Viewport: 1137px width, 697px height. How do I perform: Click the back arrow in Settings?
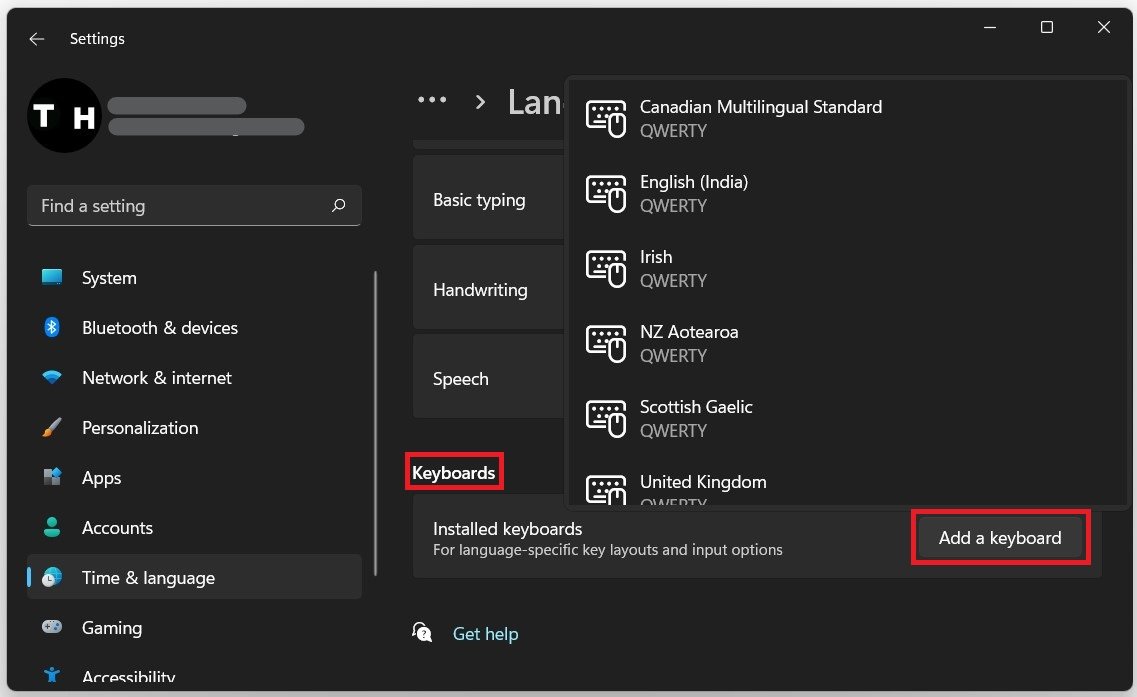click(x=37, y=39)
